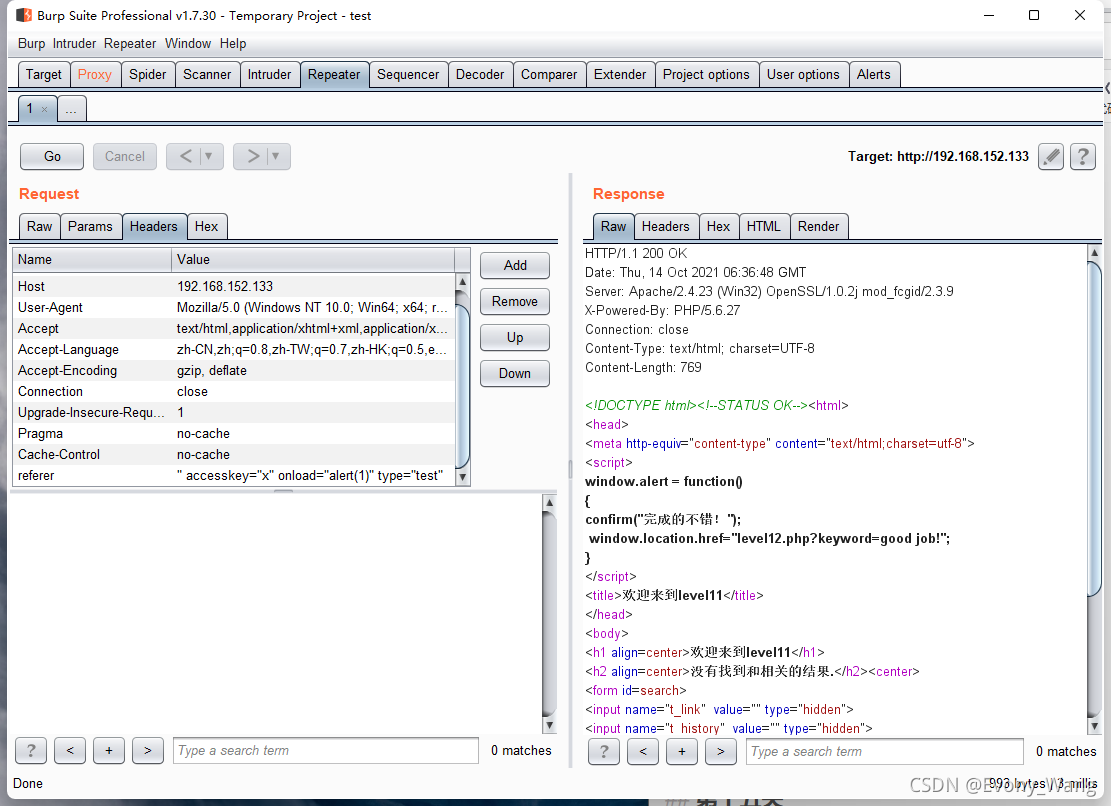
Task: Click the edit target pencil icon
Action: 1051,157
